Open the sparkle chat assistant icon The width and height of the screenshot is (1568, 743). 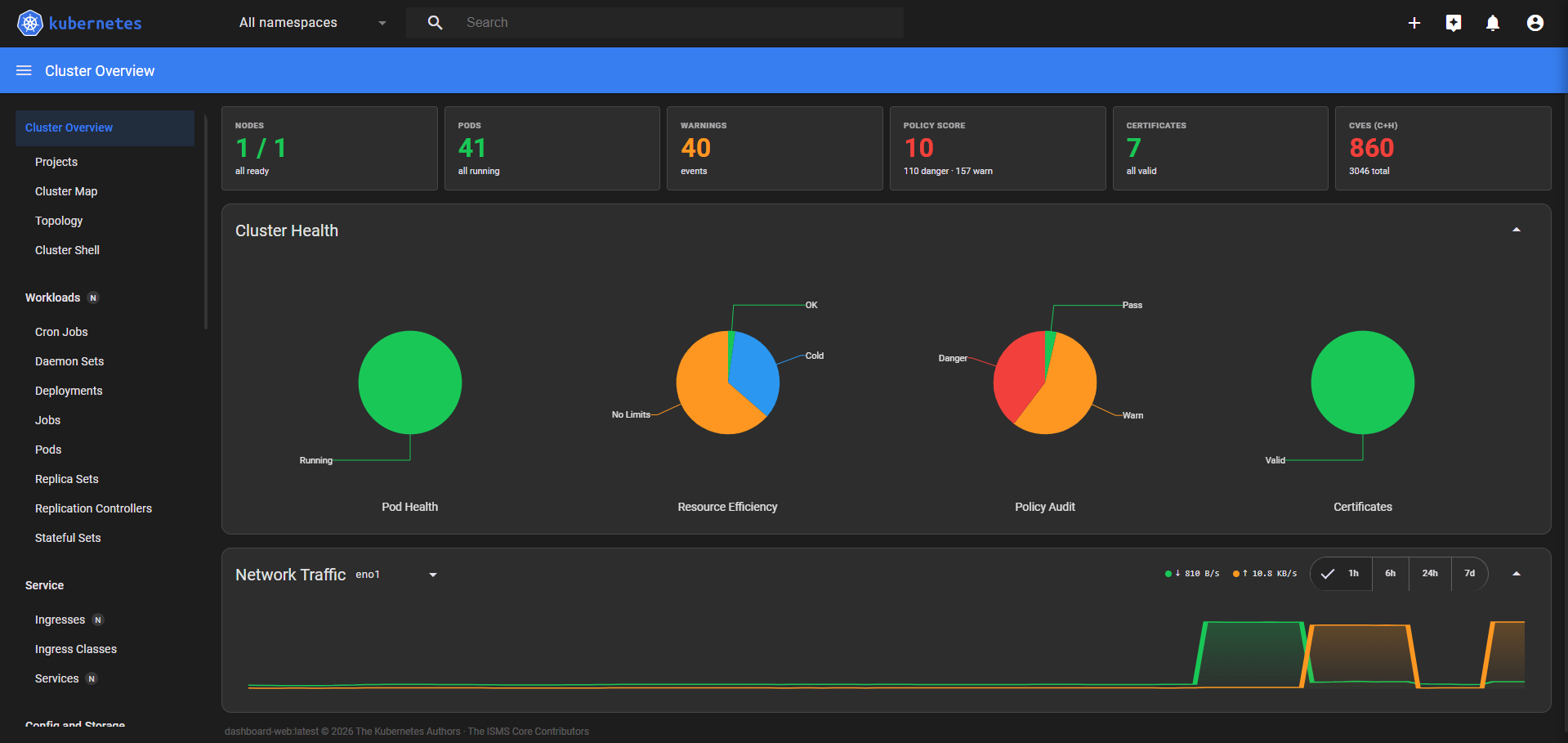click(1454, 23)
